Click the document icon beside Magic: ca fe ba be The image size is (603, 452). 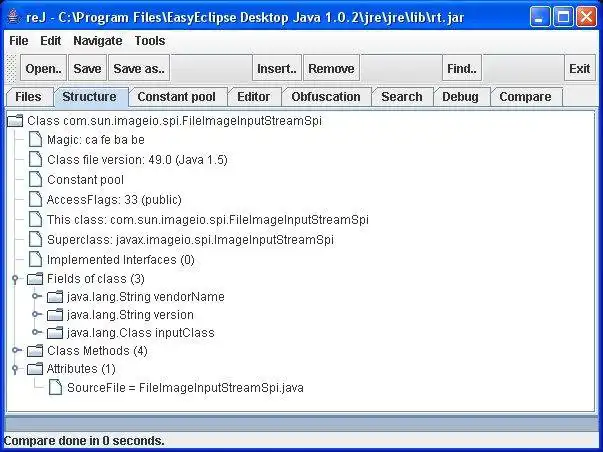pyautogui.click(x=35, y=139)
